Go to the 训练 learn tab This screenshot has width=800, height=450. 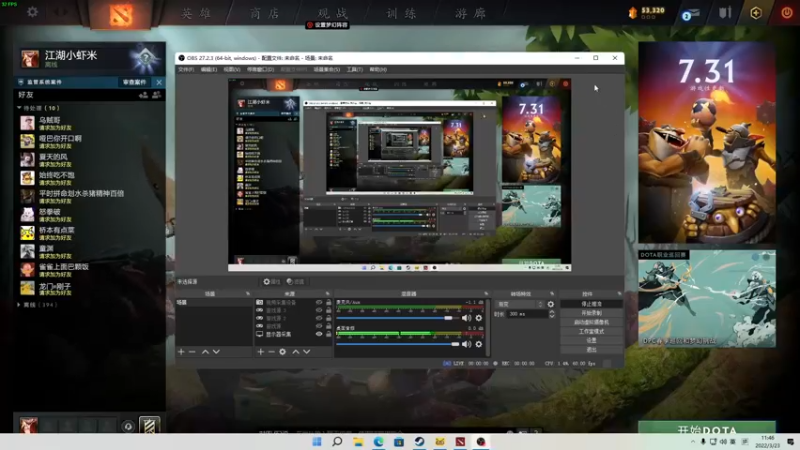pos(402,13)
